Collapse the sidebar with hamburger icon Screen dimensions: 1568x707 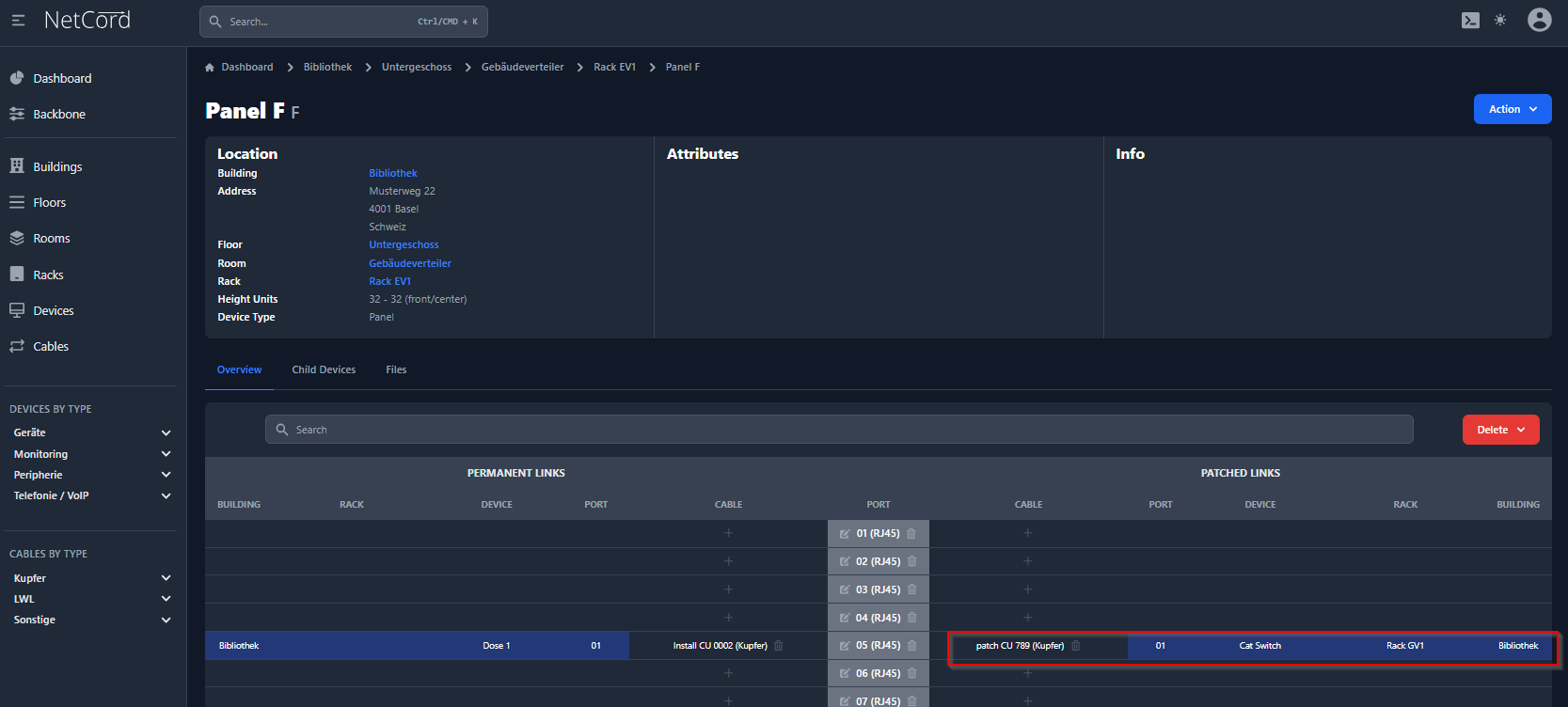point(18,21)
